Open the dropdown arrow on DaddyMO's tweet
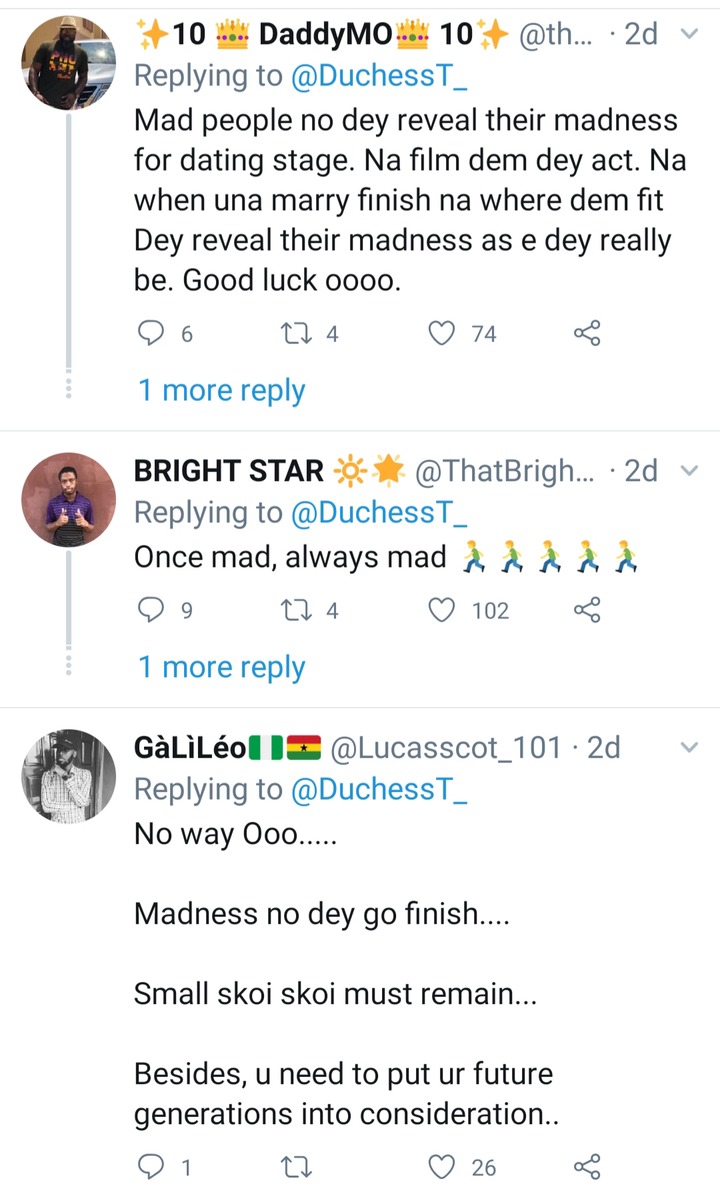Viewport: 720px width, 1199px height. click(x=689, y=34)
